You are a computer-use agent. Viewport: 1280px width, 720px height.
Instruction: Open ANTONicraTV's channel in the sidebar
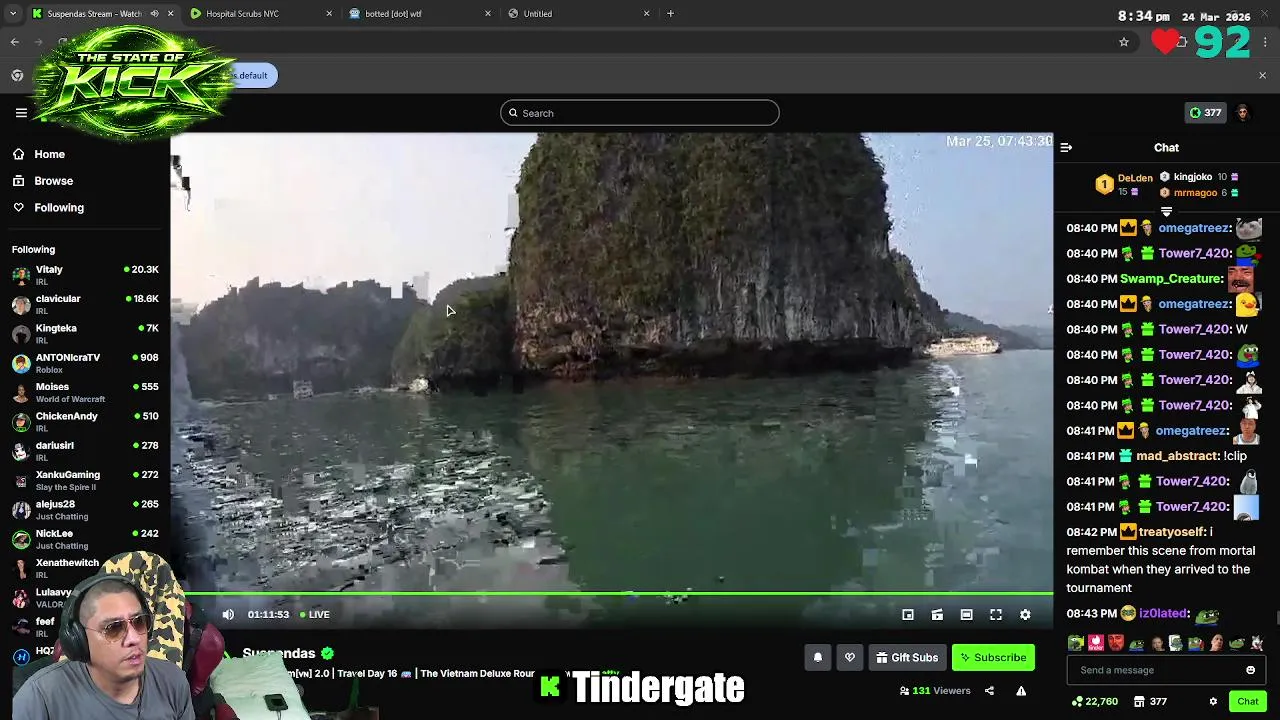click(x=85, y=363)
